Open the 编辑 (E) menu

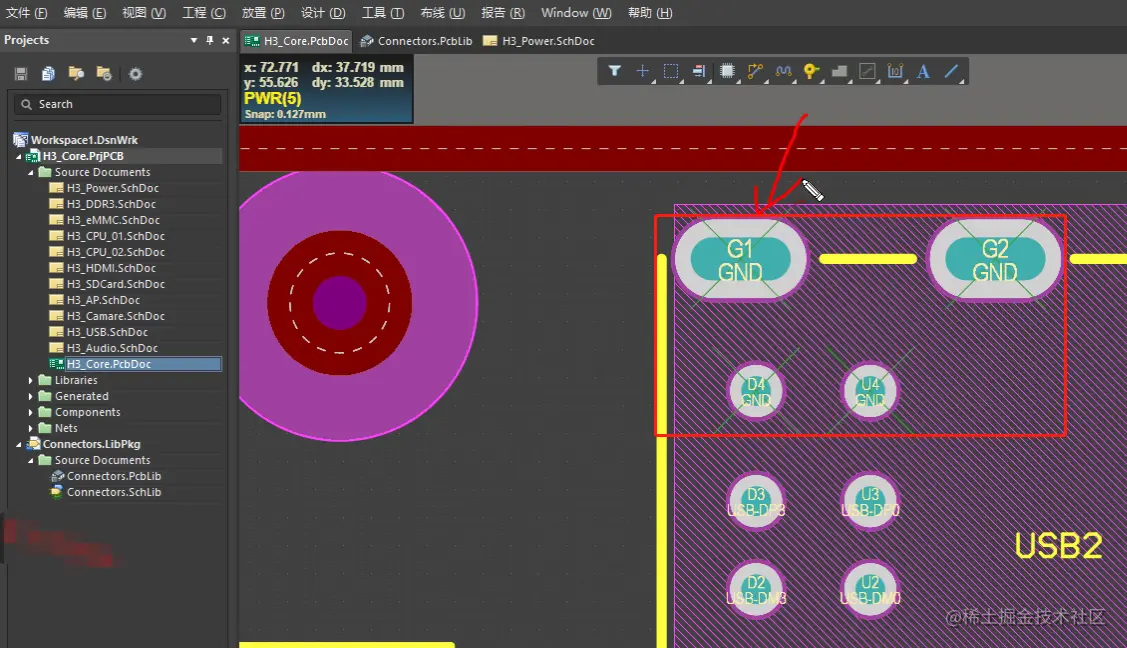pyautogui.click(x=84, y=13)
